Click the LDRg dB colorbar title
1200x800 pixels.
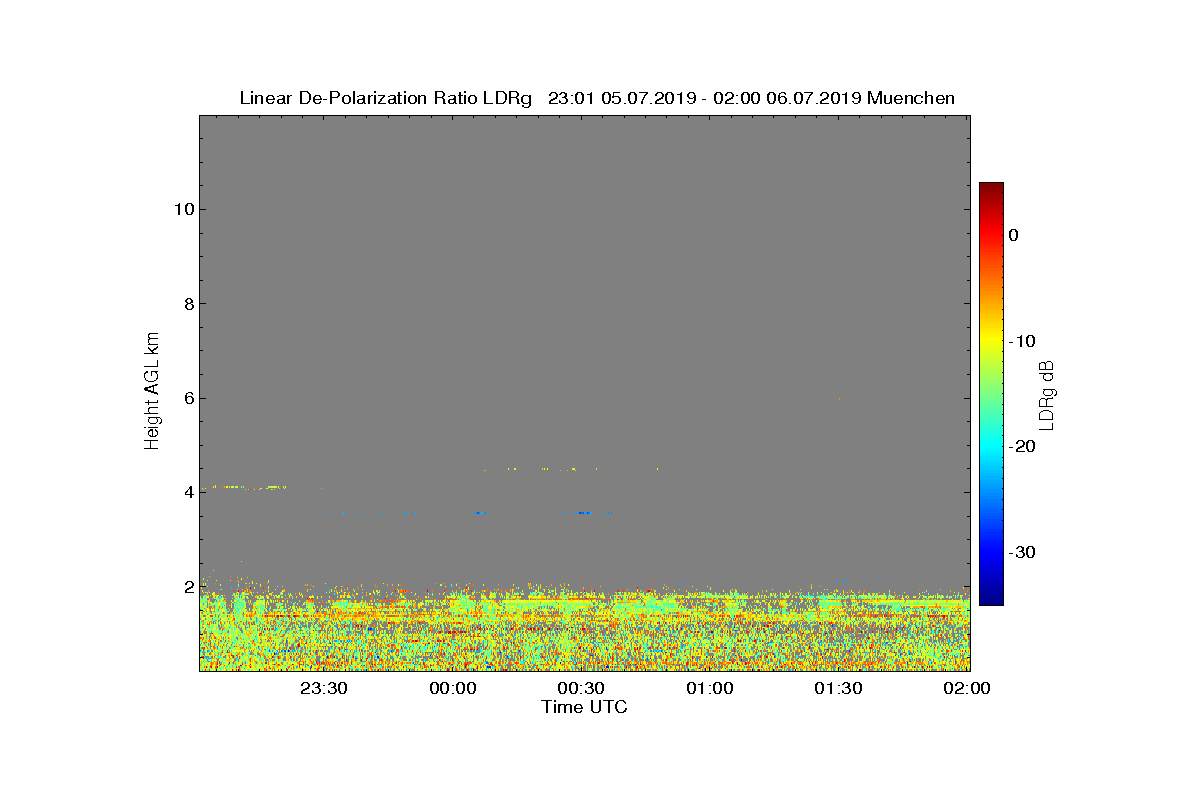[x=1047, y=394]
